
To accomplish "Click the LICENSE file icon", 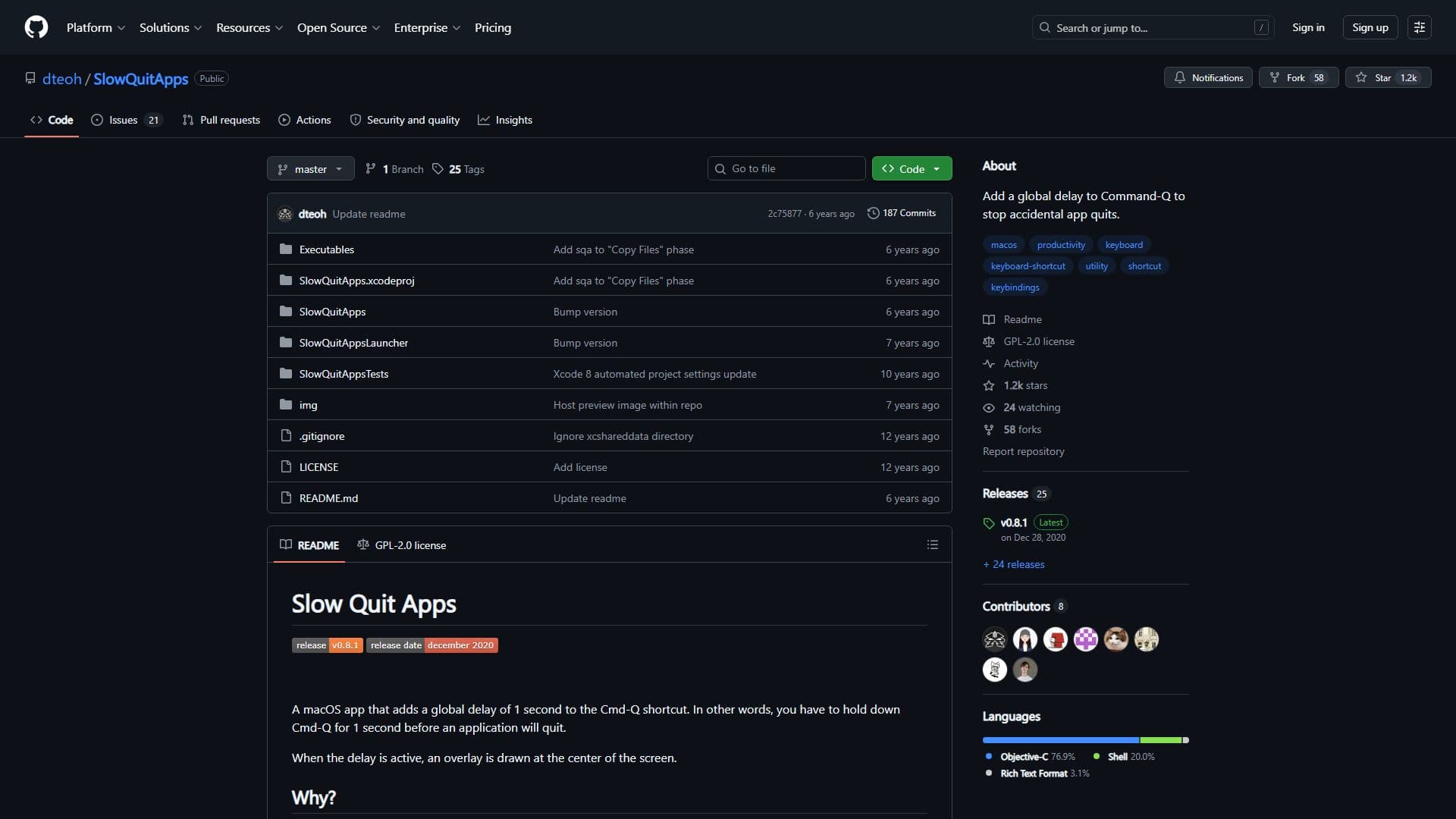I will point(286,466).
